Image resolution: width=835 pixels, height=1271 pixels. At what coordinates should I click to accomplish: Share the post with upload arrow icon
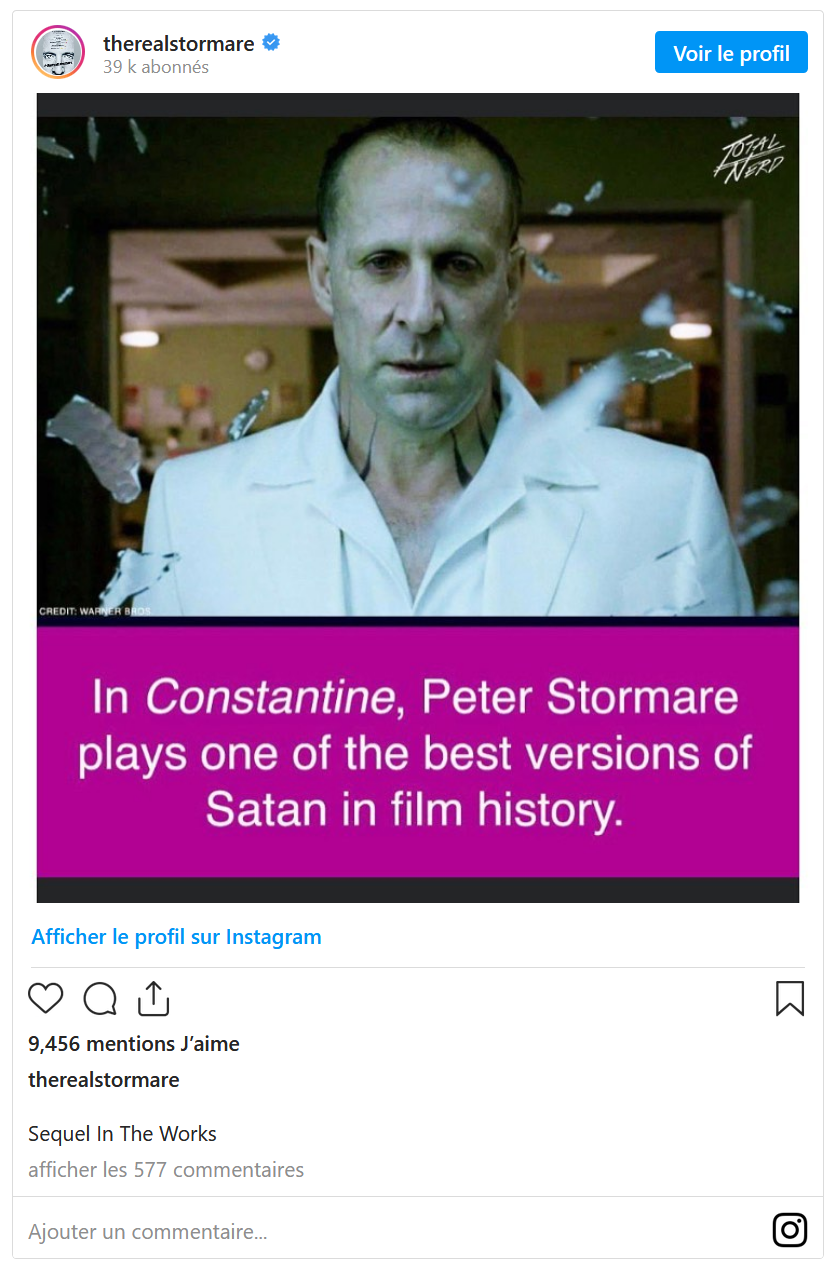tap(153, 998)
